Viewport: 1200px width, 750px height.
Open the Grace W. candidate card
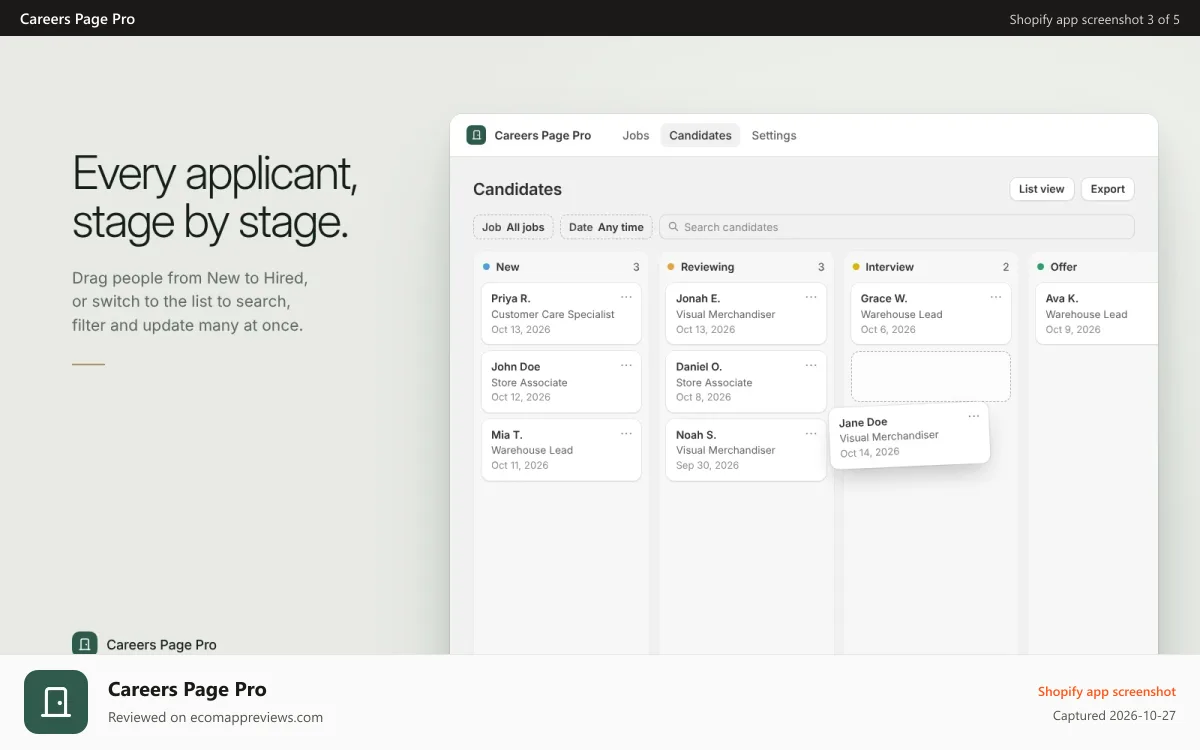[x=931, y=314]
